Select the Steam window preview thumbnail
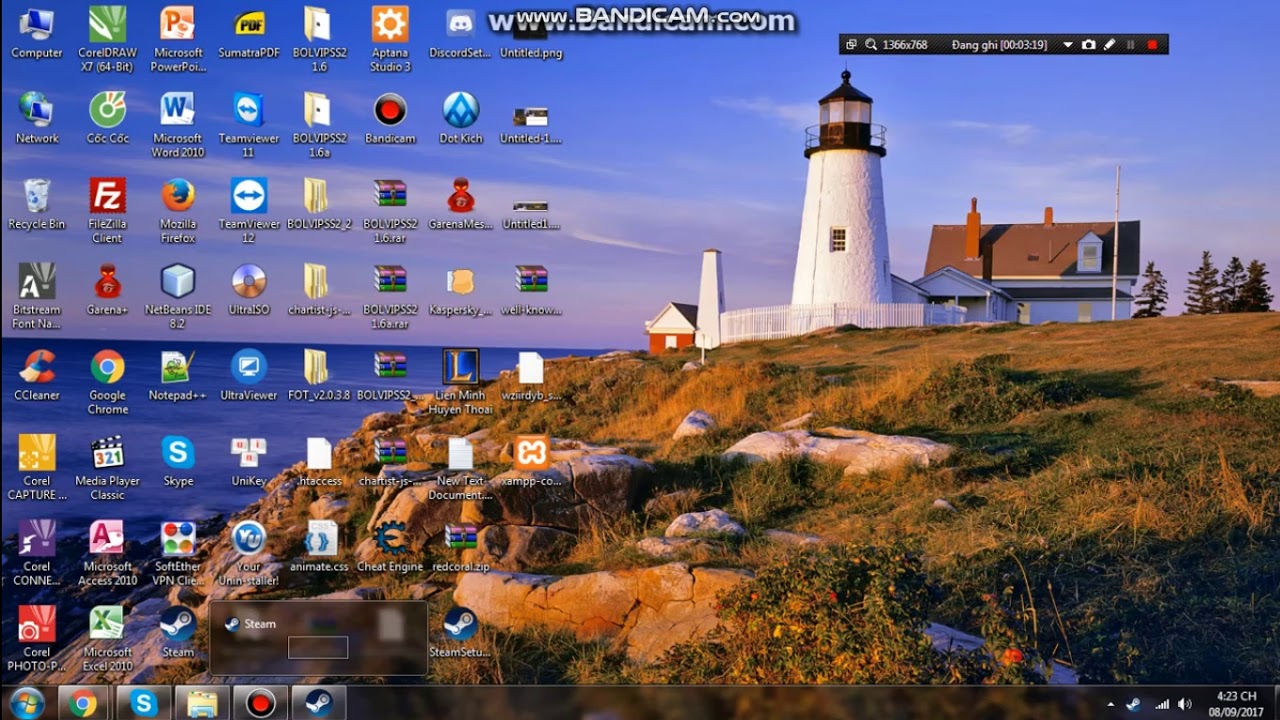Screen dimensions: 1280x720 [x=318, y=639]
